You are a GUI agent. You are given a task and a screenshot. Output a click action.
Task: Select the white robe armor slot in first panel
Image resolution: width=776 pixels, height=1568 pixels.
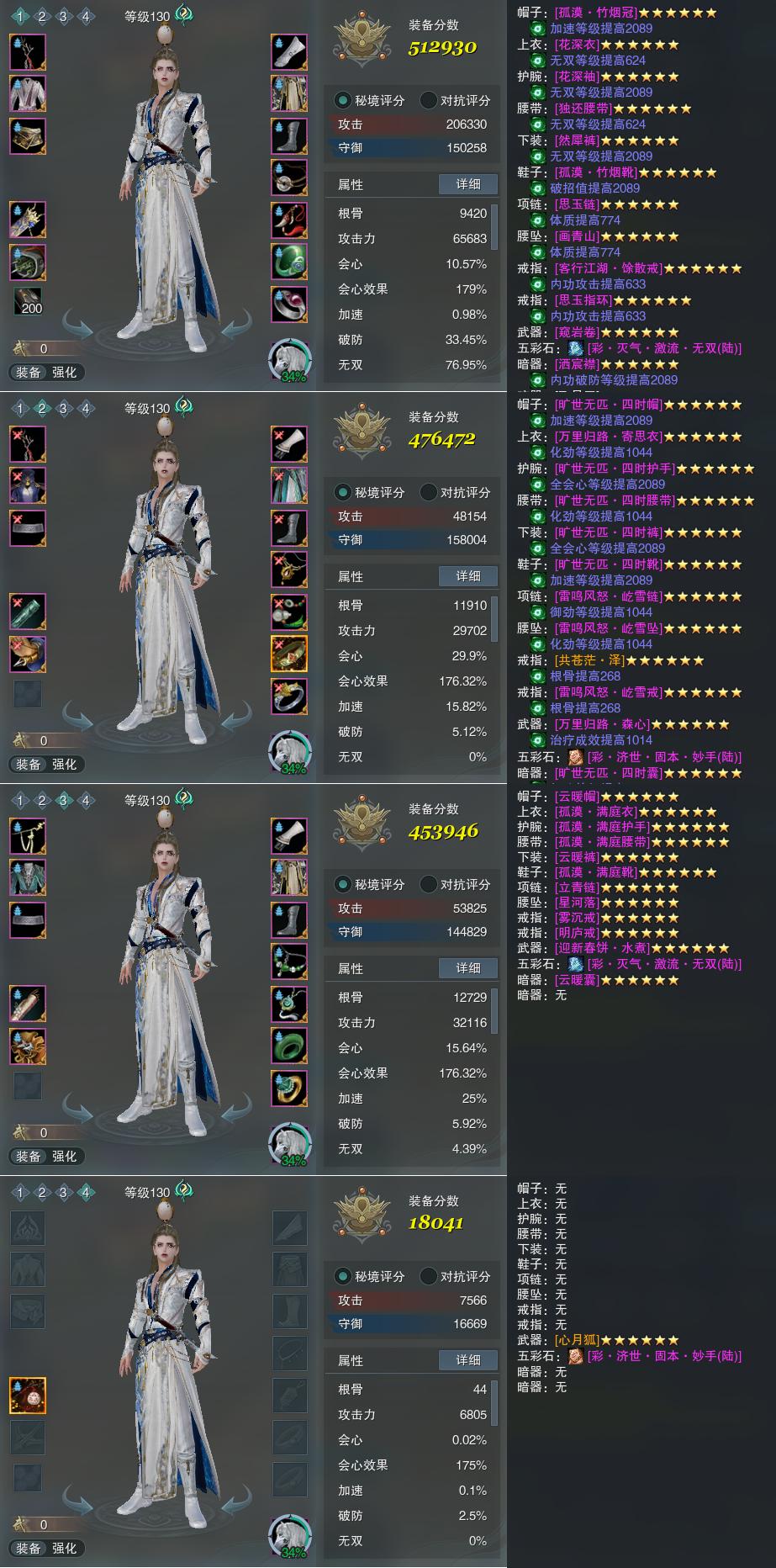[28, 93]
